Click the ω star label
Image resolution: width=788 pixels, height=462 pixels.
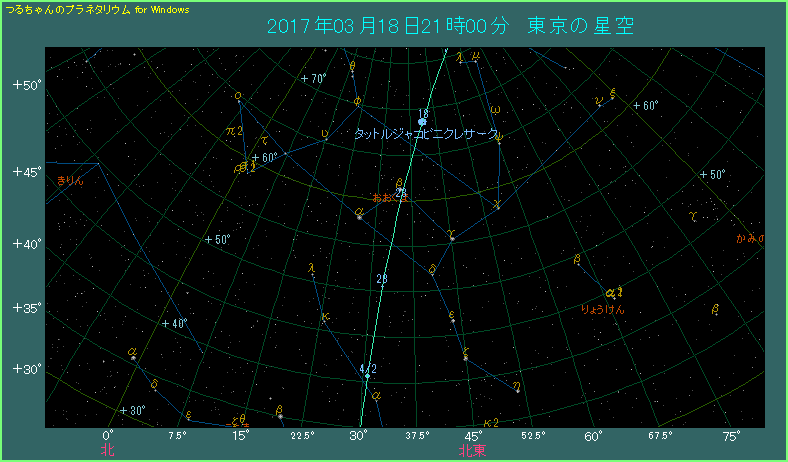click(495, 110)
